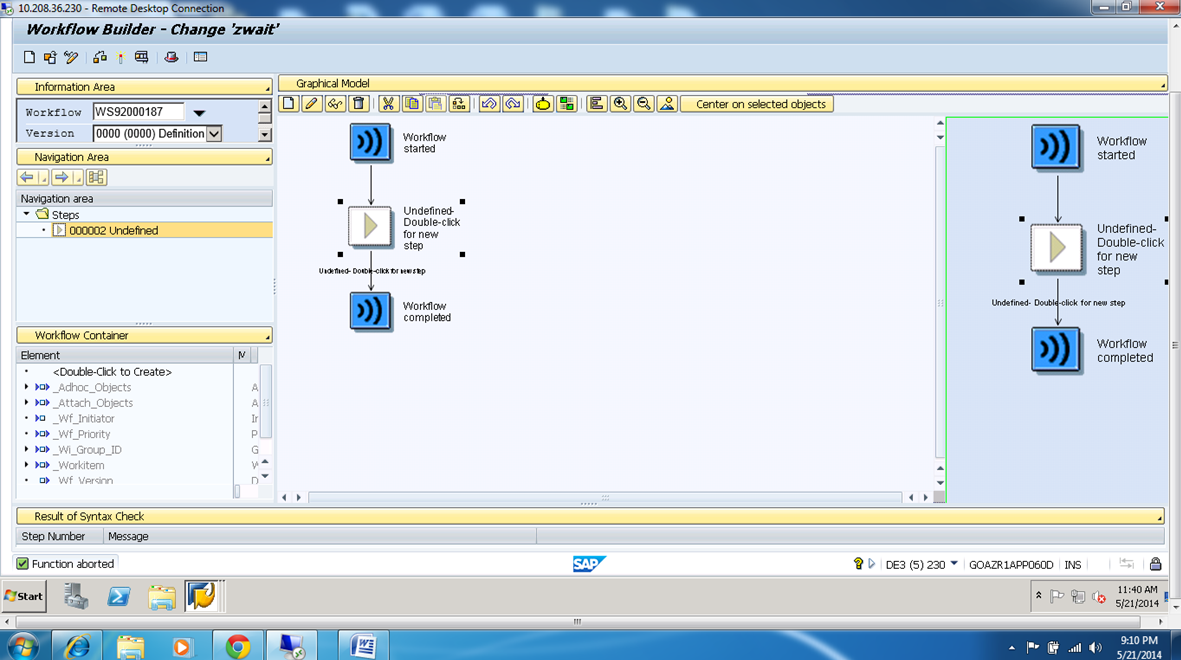The width and height of the screenshot is (1181, 660).
Task: Open the forward arrow history dropdown
Action: tap(78, 178)
